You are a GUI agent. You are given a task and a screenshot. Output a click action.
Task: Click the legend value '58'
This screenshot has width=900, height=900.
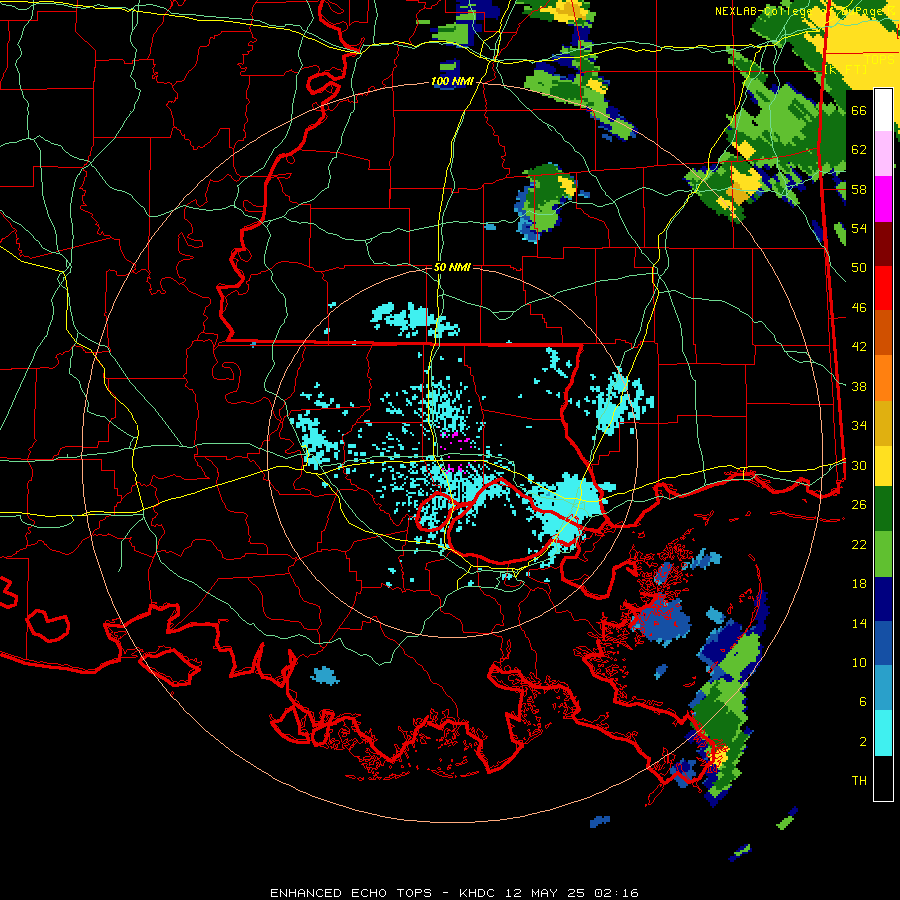[x=859, y=189]
